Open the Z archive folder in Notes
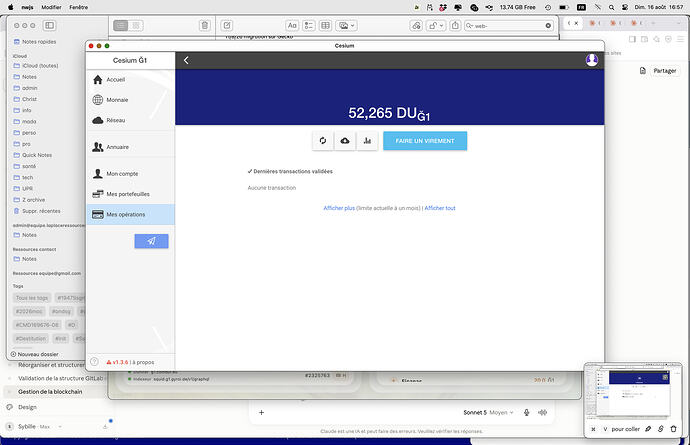Image resolution: width=690 pixels, height=445 pixels. (29, 200)
